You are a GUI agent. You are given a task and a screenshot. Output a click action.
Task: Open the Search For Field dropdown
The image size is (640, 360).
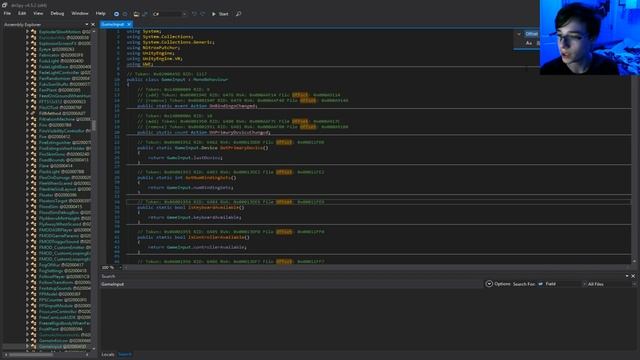[562, 284]
